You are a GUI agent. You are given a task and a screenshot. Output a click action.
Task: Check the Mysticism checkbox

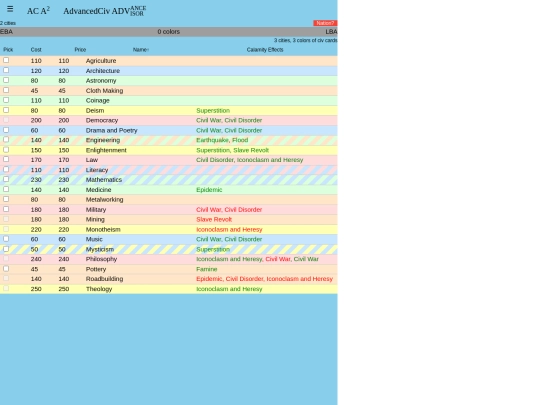tap(6, 249)
